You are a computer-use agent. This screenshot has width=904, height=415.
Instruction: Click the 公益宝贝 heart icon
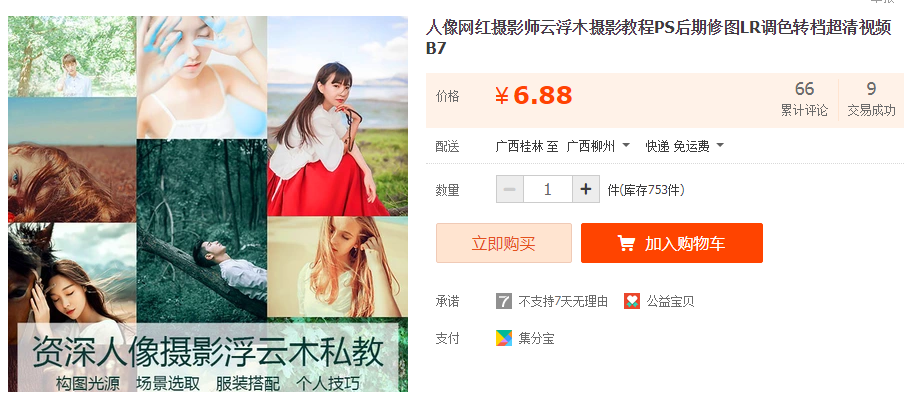pyautogui.click(x=632, y=301)
